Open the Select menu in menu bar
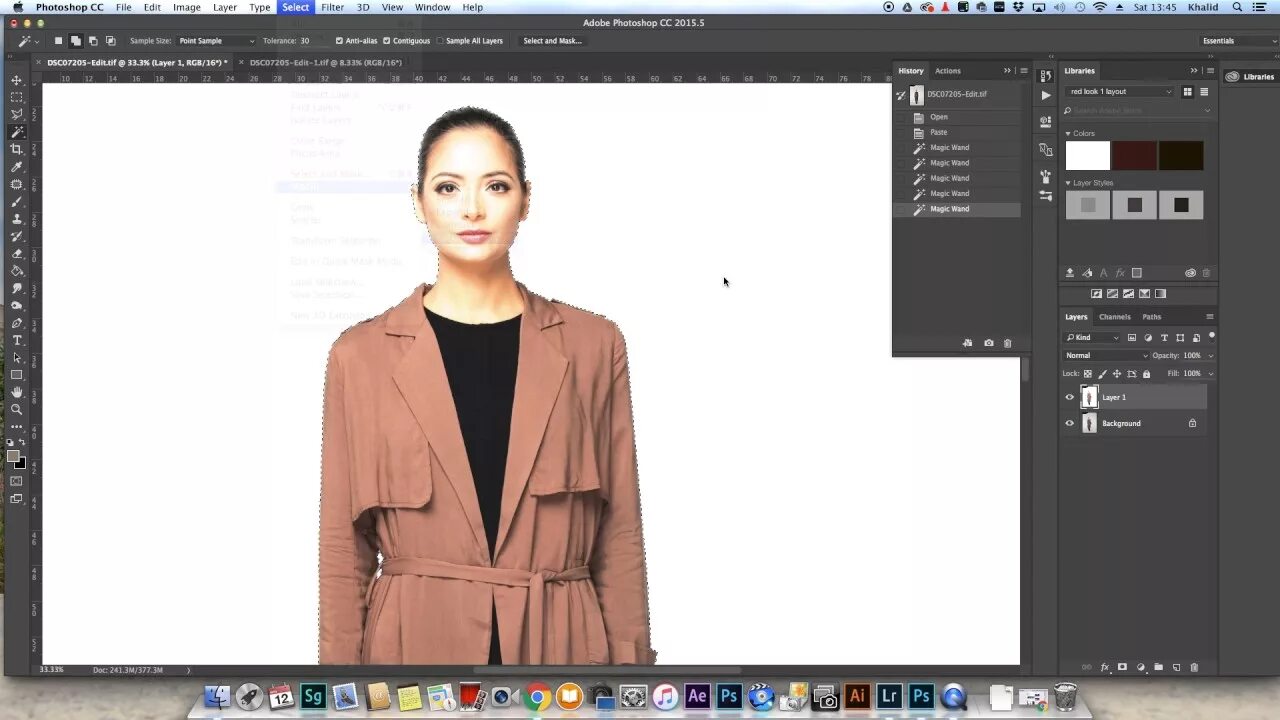 (x=295, y=7)
